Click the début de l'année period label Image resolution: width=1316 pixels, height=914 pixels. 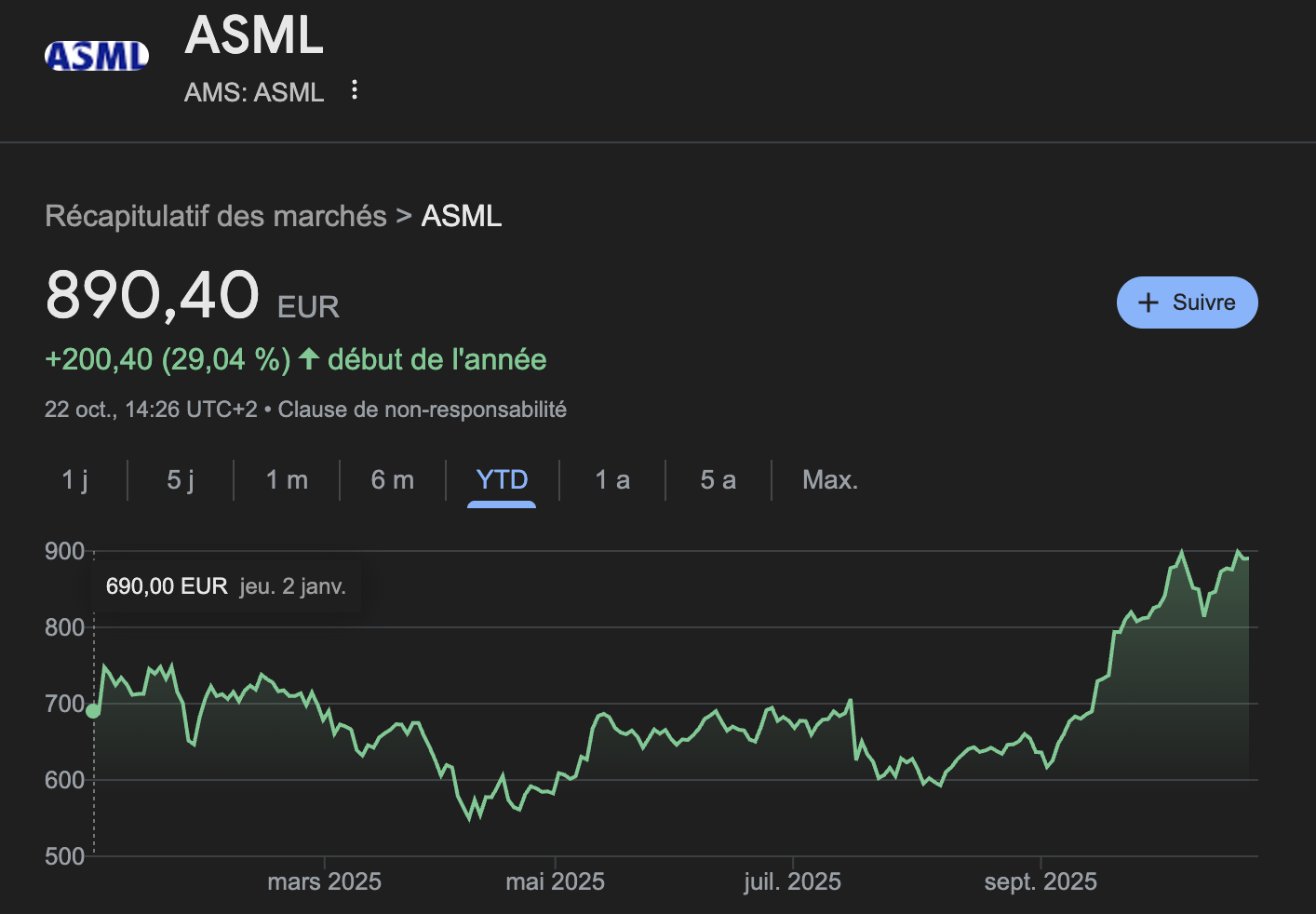(437, 359)
